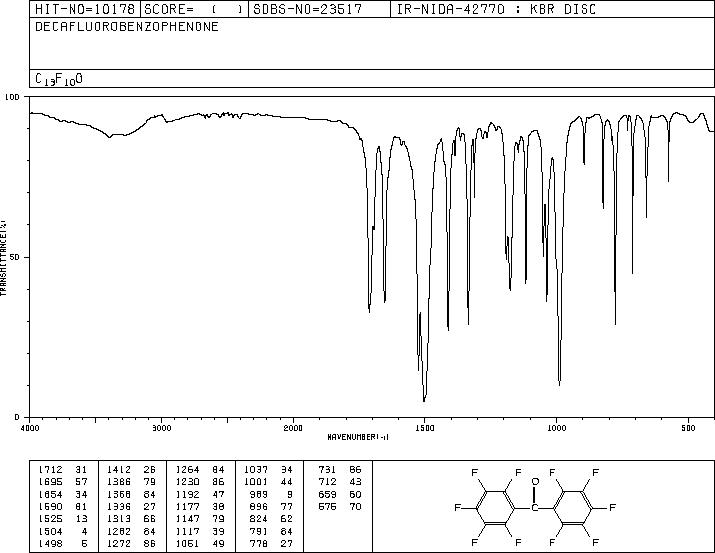
Task: Select the 1177 peak table entry
Action: coord(200,506)
